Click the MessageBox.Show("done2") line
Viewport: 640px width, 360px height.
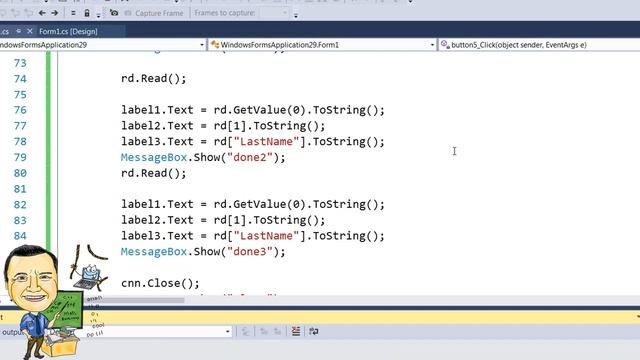point(203,158)
